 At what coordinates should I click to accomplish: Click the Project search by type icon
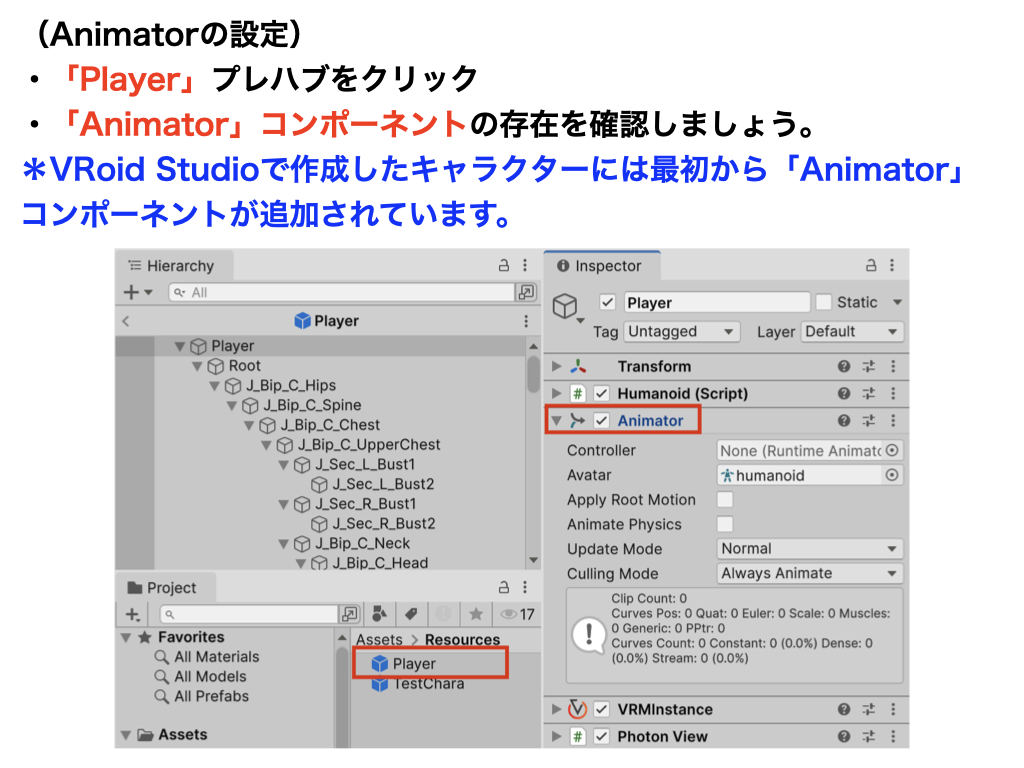click(x=379, y=614)
